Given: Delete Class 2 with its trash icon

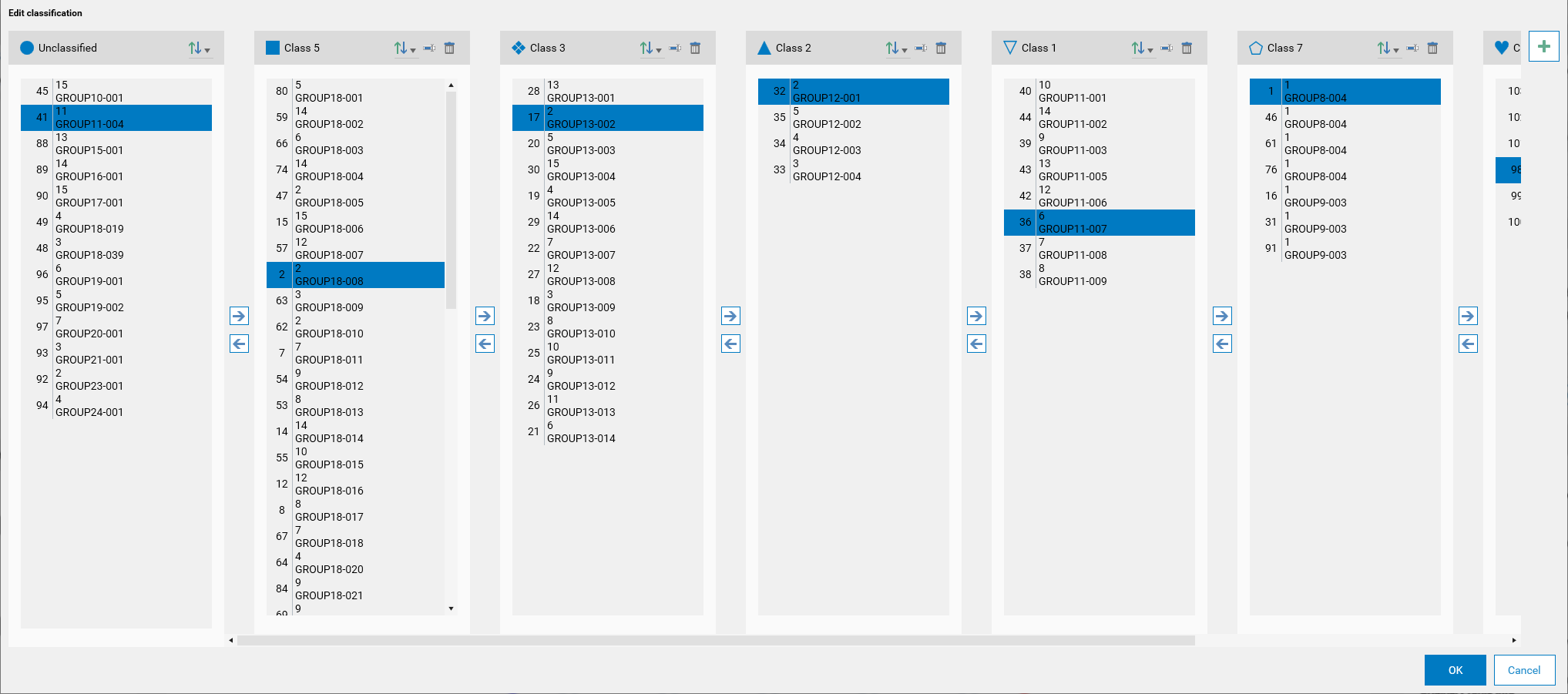Looking at the screenshot, I should point(941,48).
